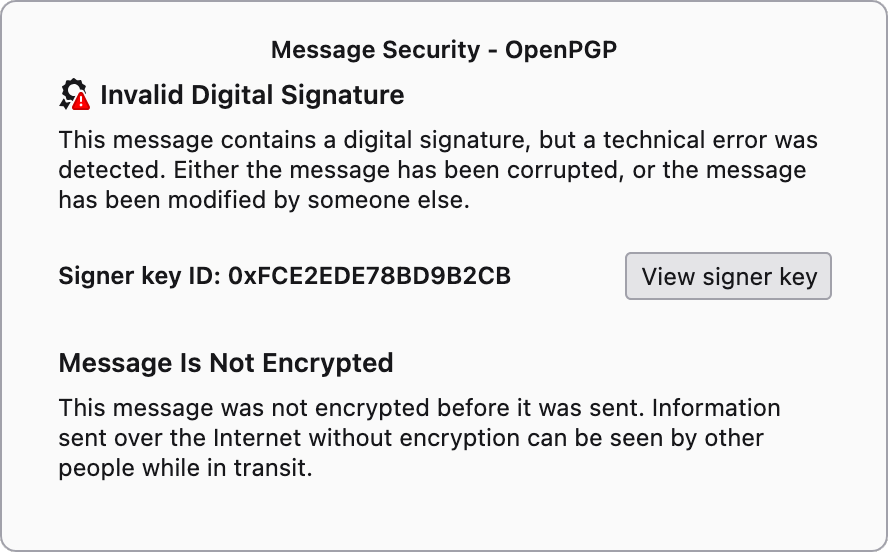This screenshot has height=552, width=888.
Task: Click the line "has been modified by someone else"
Action: 264,200
